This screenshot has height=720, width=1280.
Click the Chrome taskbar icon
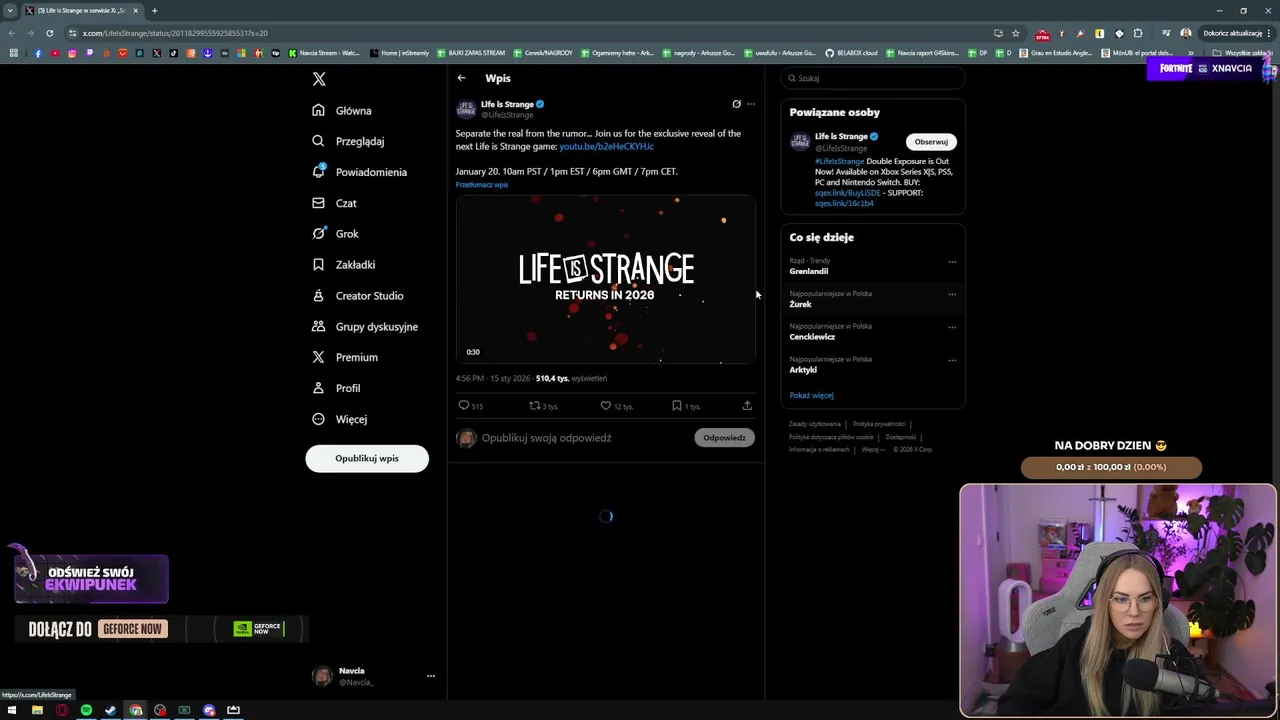pos(135,710)
